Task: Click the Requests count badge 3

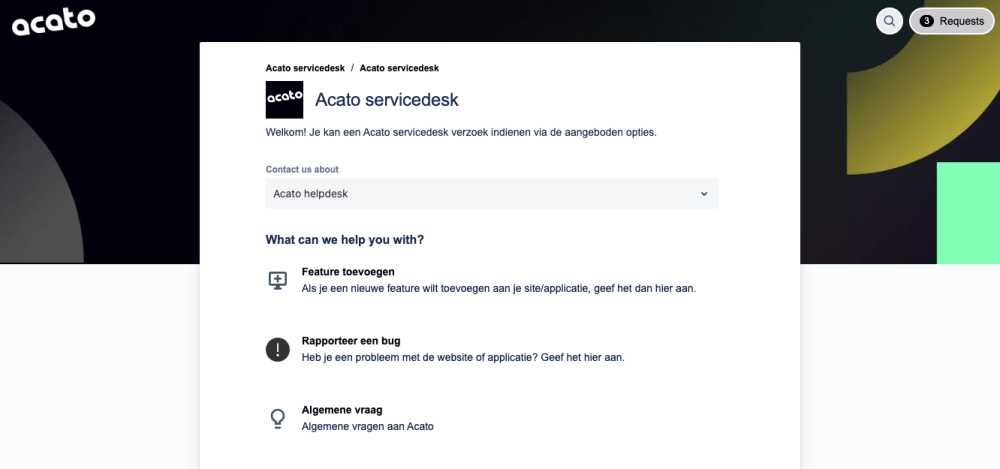Action: 927,21
